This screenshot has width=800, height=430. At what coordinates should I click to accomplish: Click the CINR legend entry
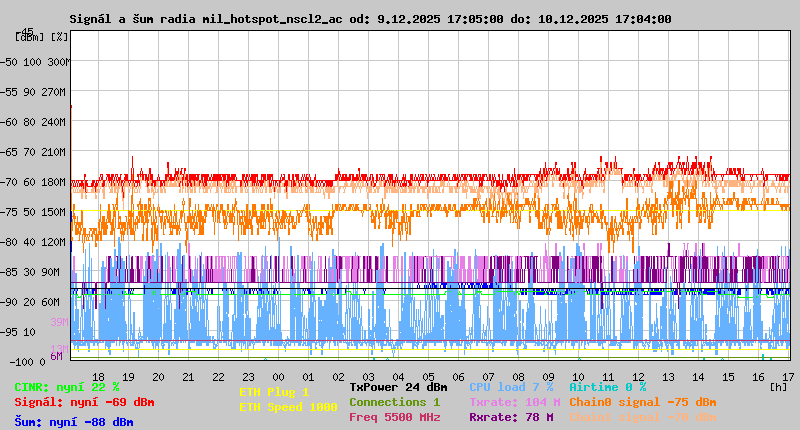(67, 387)
